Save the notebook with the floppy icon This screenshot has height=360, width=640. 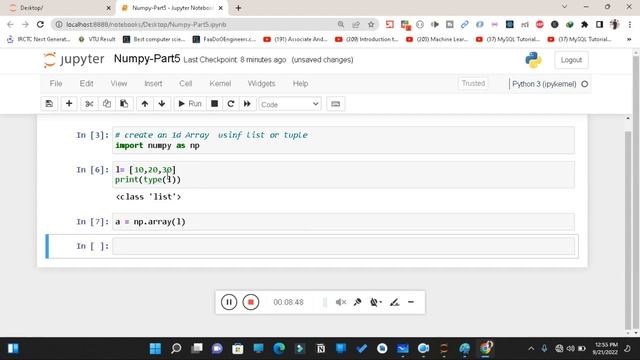tap(49, 104)
